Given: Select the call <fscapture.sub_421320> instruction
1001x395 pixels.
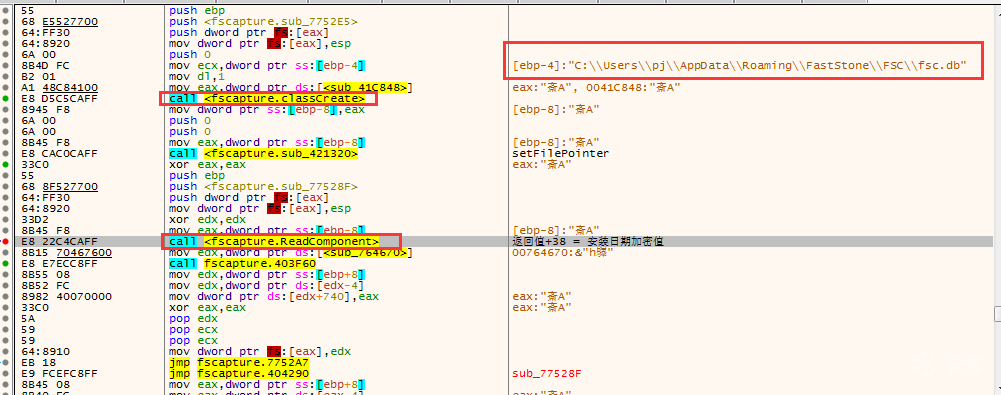Looking at the screenshot, I should [263, 154].
